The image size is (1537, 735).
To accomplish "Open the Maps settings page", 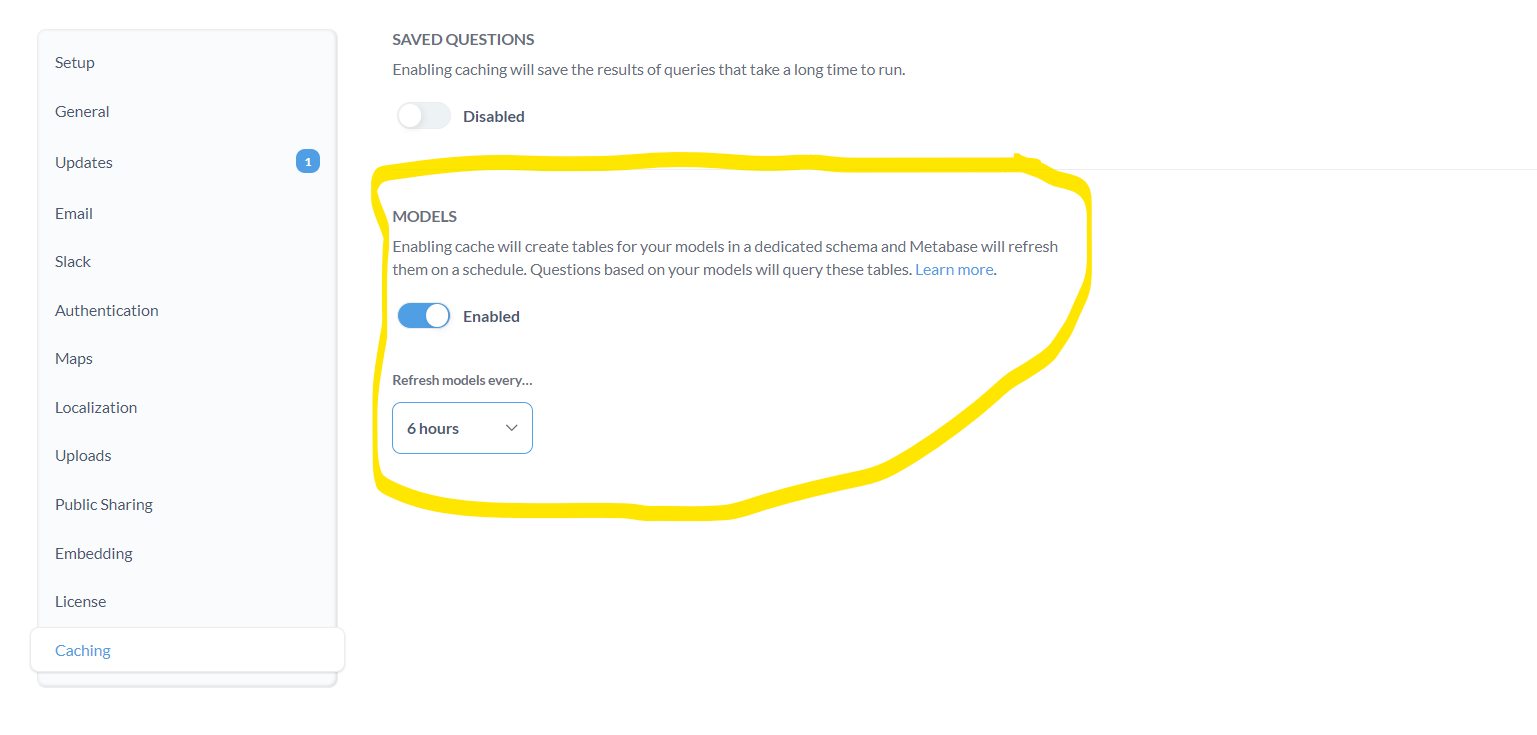I will click(x=187, y=358).
